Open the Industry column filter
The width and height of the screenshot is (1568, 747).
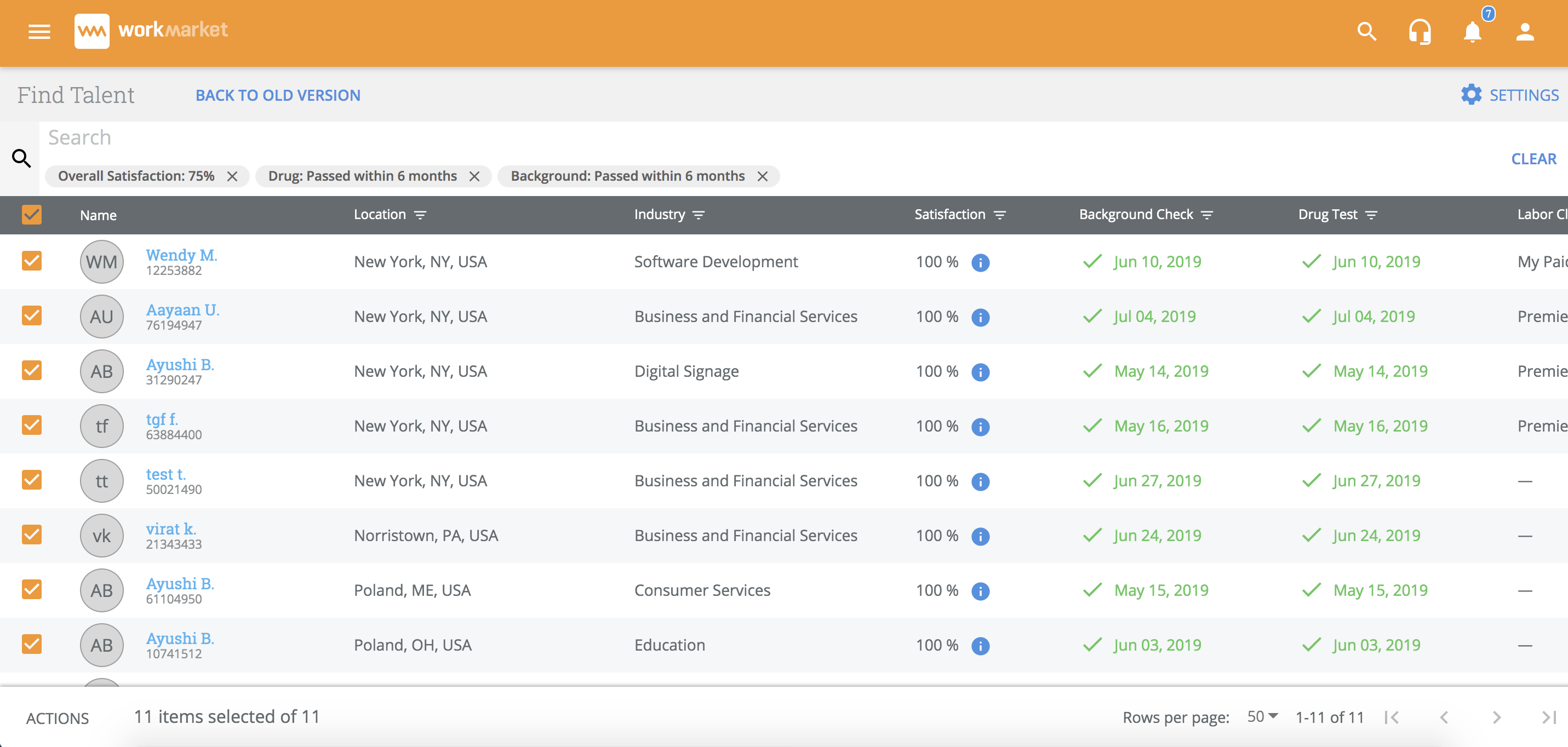[699, 215]
